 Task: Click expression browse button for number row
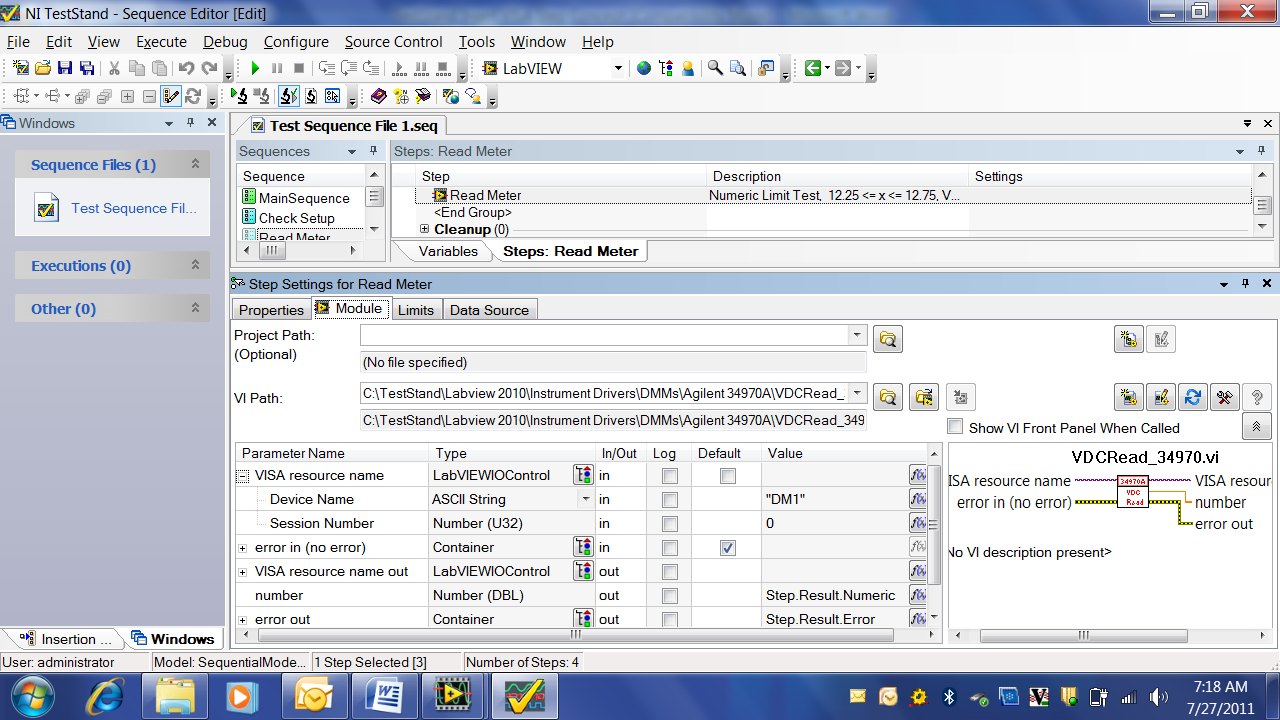(x=917, y=595)
